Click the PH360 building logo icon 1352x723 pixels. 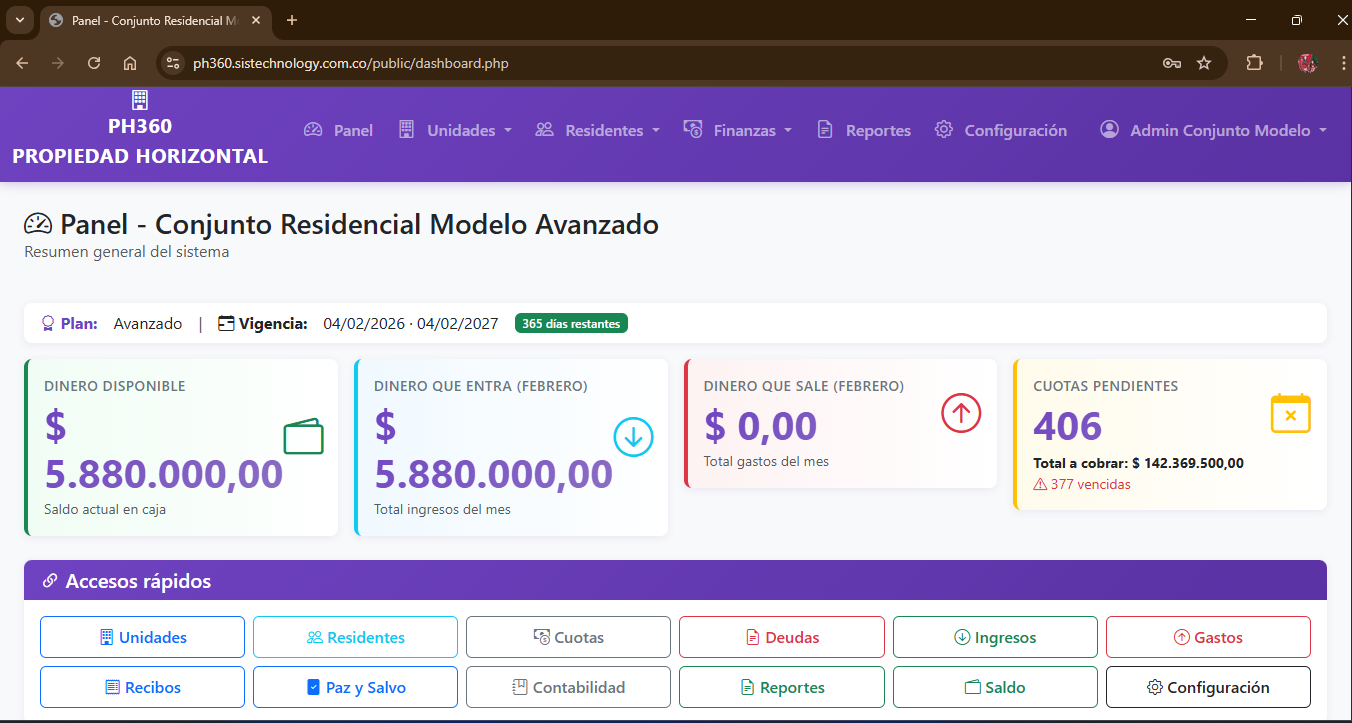pos(140,99)
